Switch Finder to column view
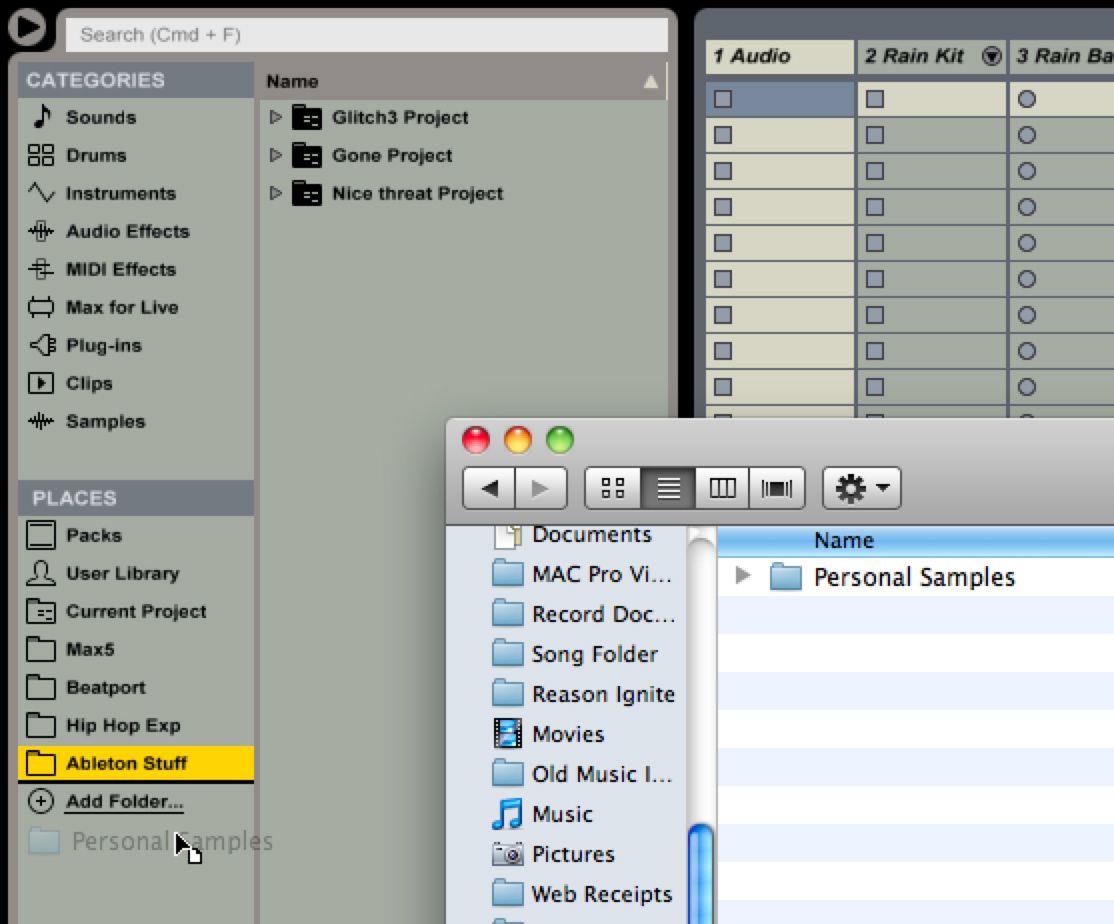Viewport: 1114px width, 924px height. (x=722, y=488)
